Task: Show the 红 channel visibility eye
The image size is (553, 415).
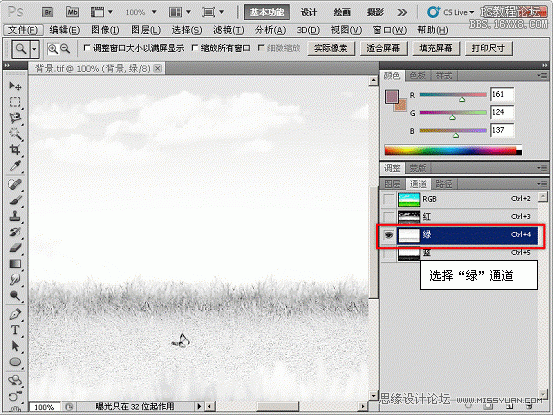Action: 389,216
